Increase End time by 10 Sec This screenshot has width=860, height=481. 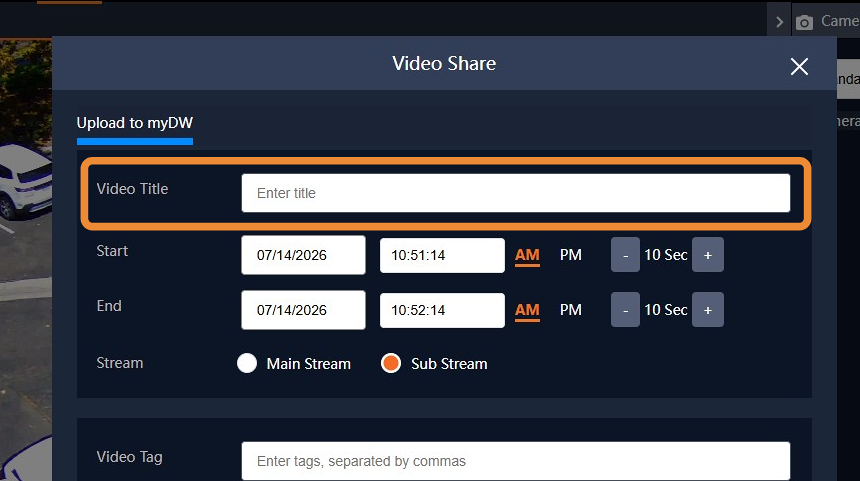point(708,310)
